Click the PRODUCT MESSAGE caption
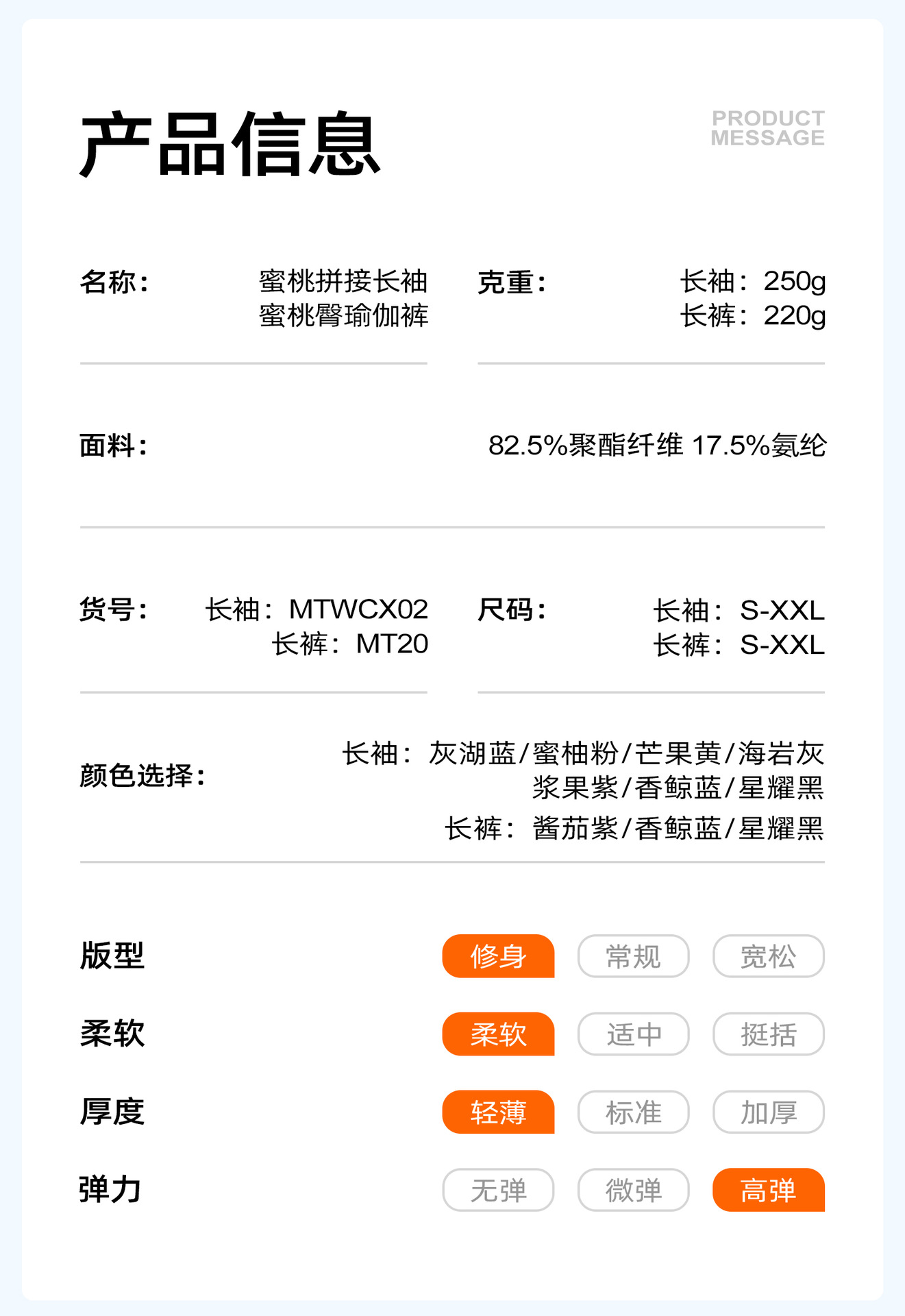905x1316 pixels. pos(767,128)
